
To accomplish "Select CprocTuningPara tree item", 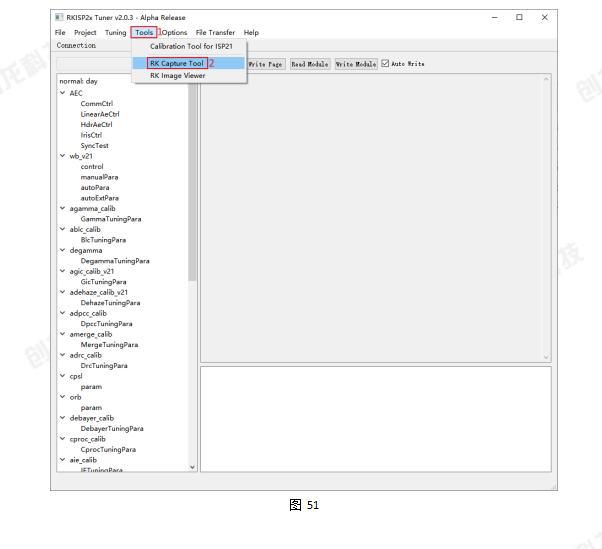I will tap(108, 449).
